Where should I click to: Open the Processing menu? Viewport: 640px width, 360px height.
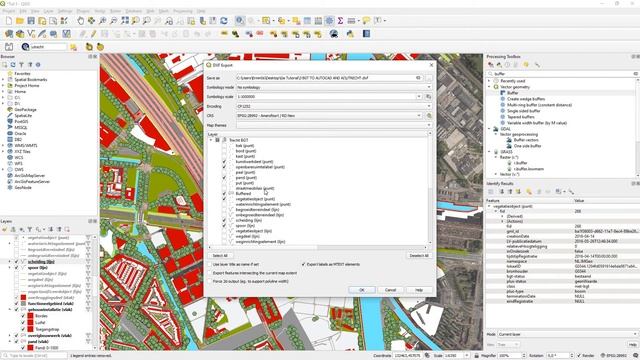(182, 11)
